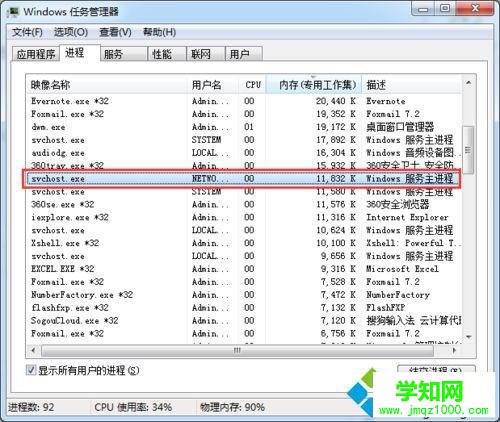Click 物理内存: 90% in status bar
The image size is (500, 422).
(x=232, y=407)
